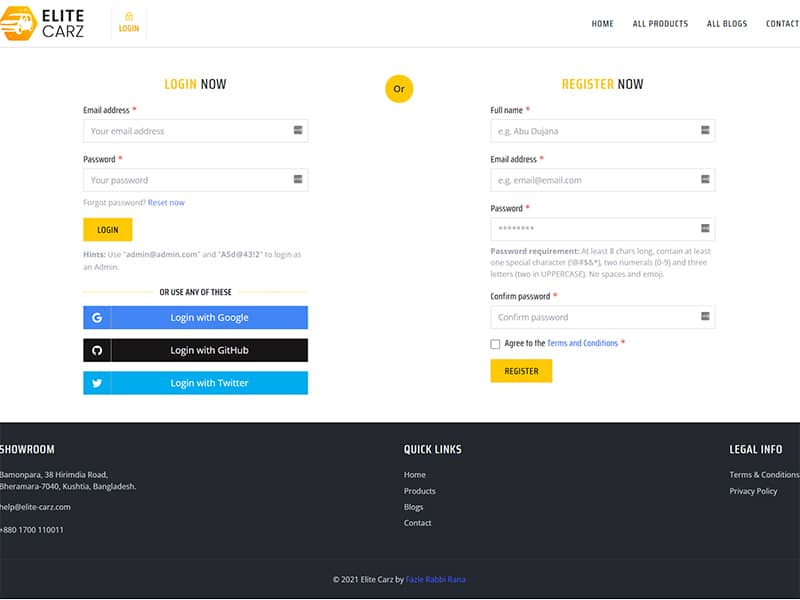Image resolution: width=800 pixels, height=600 pixels.
Task: Click the Google icon on login button
Action: coord(97,318)
